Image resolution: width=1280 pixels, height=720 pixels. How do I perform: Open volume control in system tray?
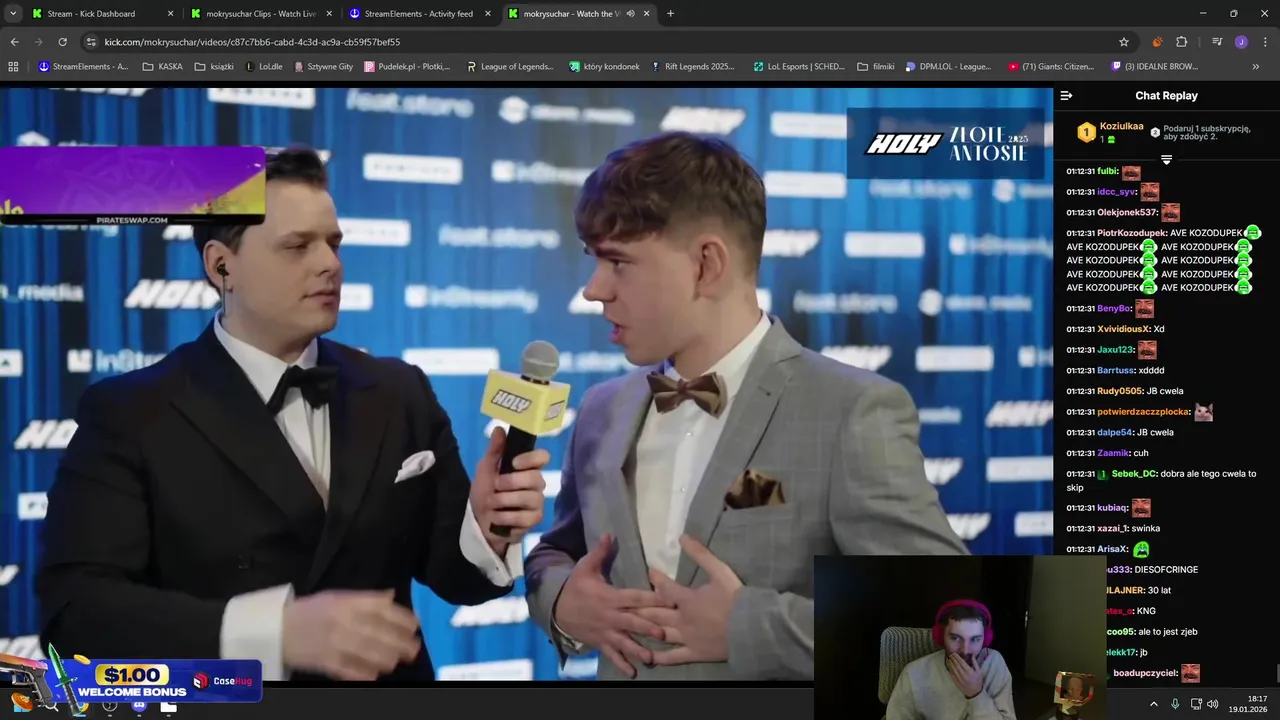pos(1213,704)
